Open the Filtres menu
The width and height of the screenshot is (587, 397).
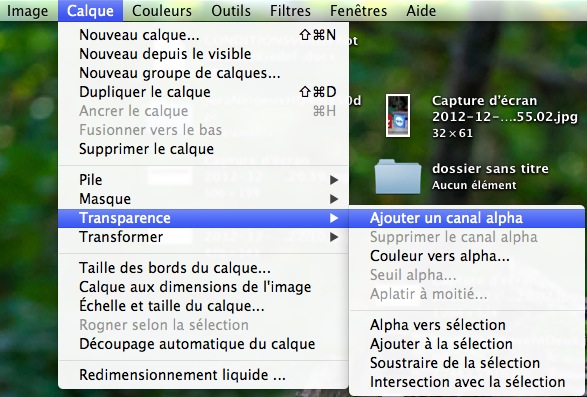(291, 10)
